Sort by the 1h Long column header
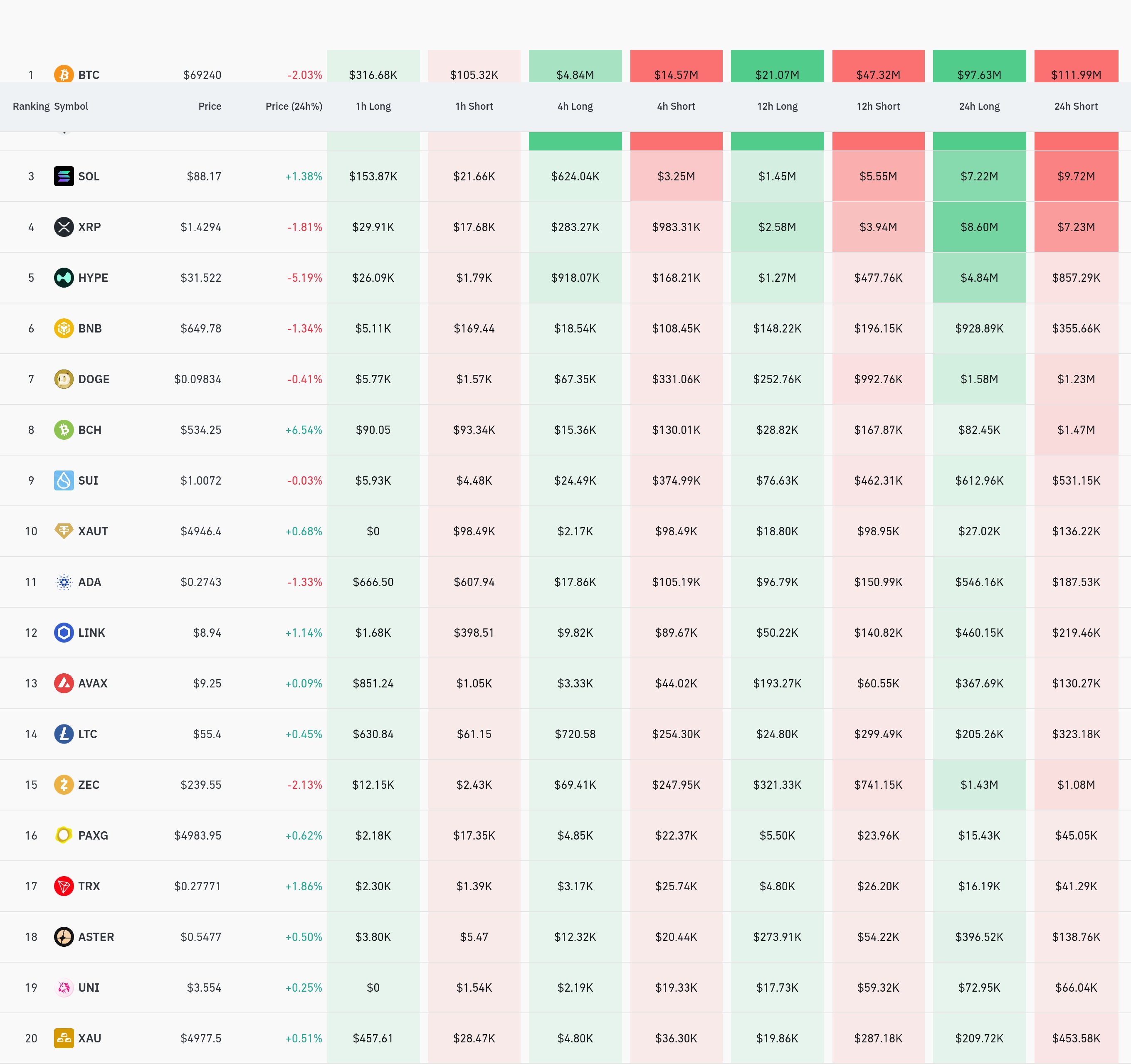1131x1064 pixels. [x=373, y=106]
